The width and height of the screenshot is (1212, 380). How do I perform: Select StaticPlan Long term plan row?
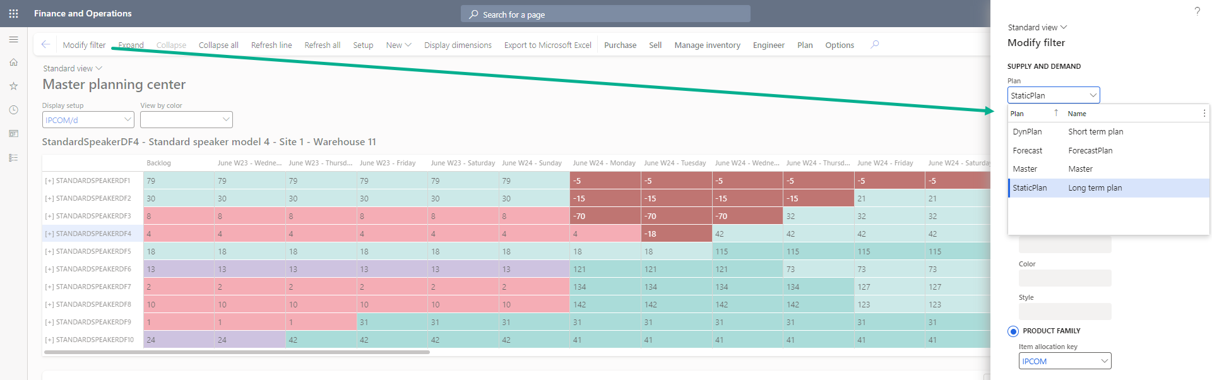(x=1108, y=188)
